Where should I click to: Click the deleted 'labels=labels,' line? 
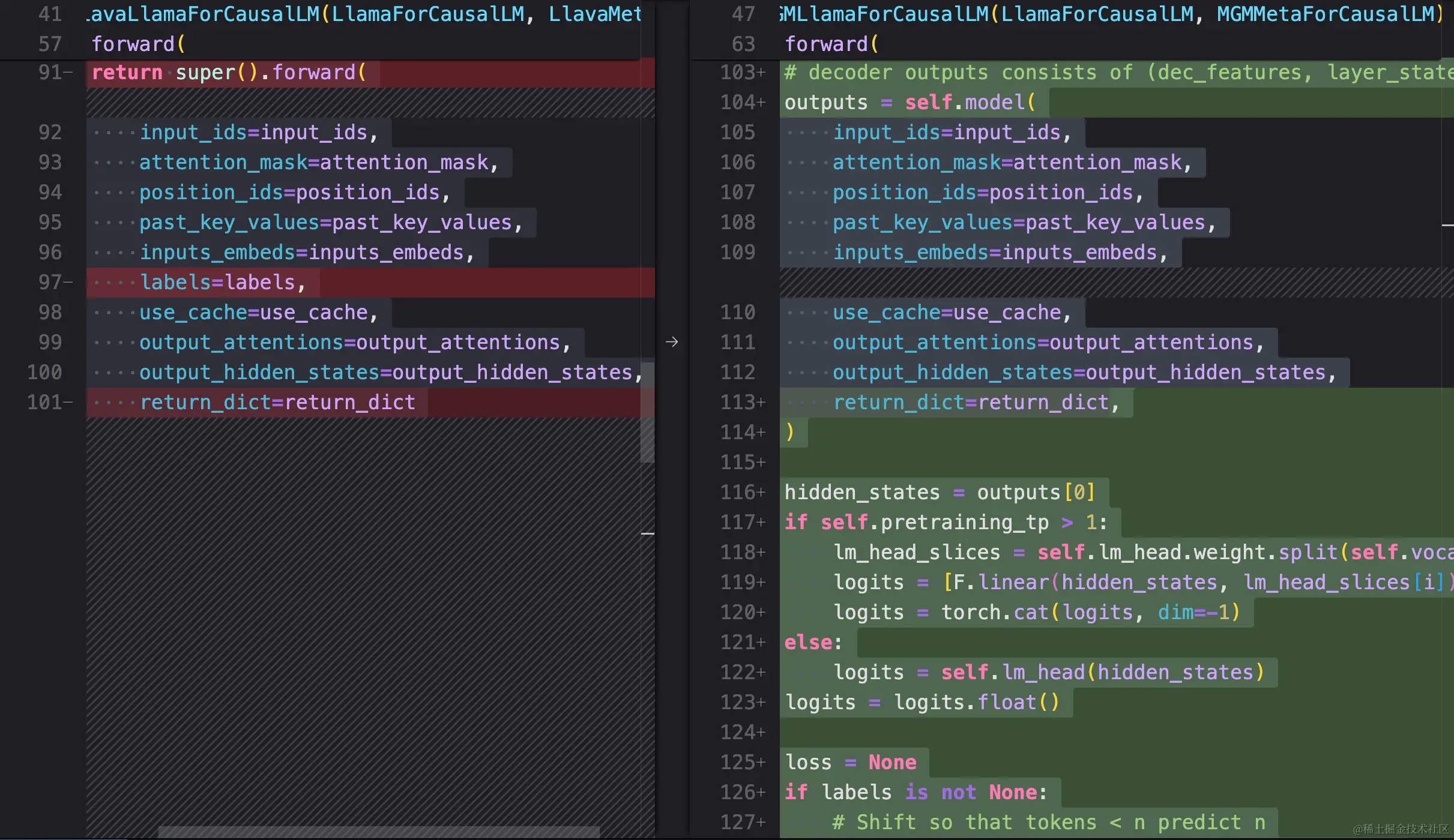[222, 282]
